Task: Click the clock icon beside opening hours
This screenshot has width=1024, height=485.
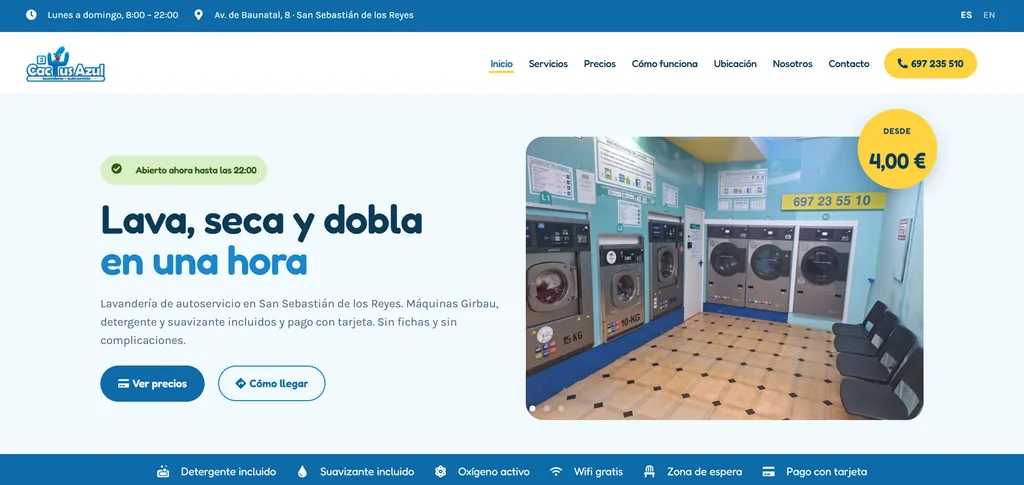Action: [x=31, y=15]
